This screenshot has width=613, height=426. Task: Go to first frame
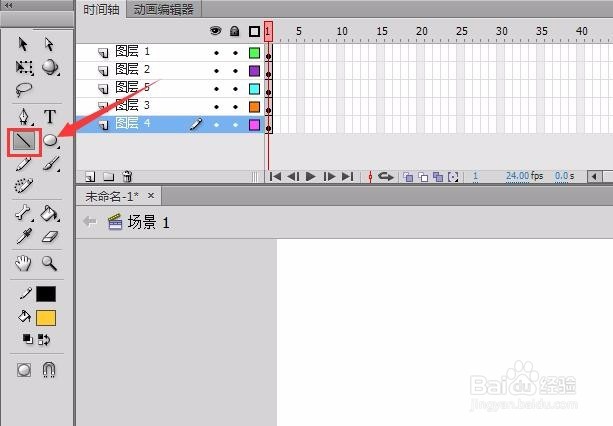(x=275, y=177)
